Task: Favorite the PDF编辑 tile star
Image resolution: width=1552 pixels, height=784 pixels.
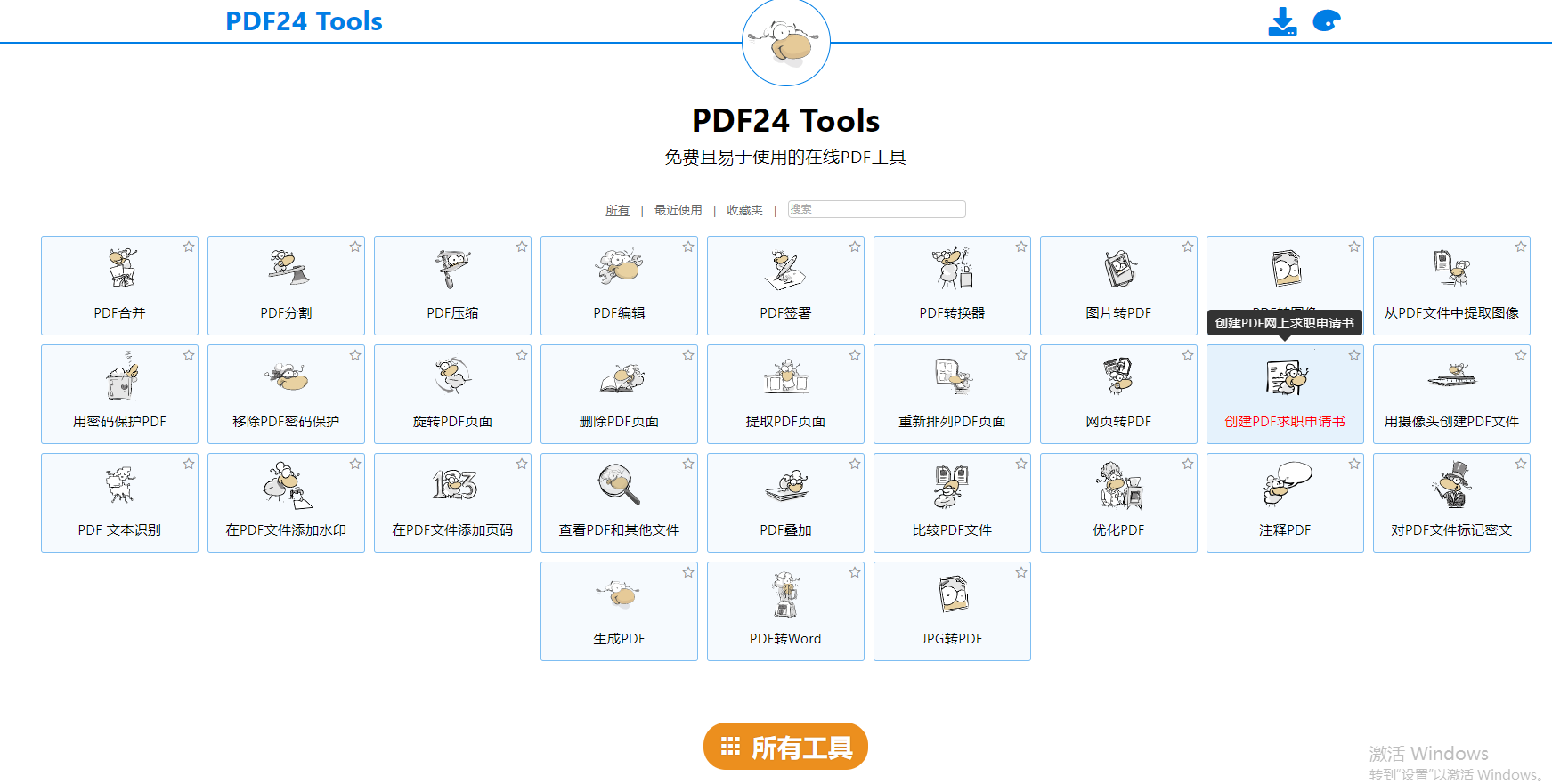Action: pos(688,247)
